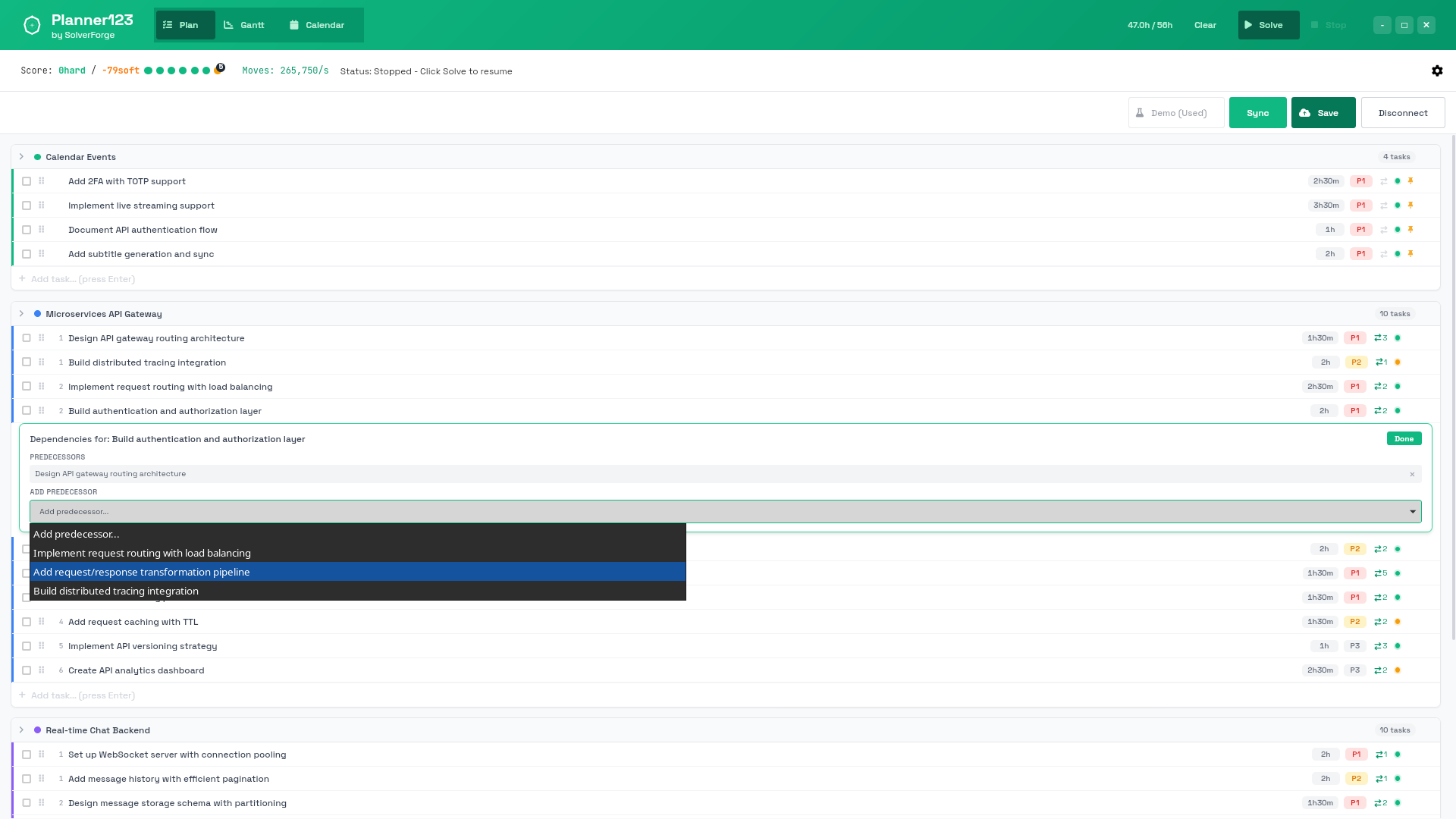Click the green status dot on 'Implement live streaming support'
1456x819 pixels.
[1397, 205]
